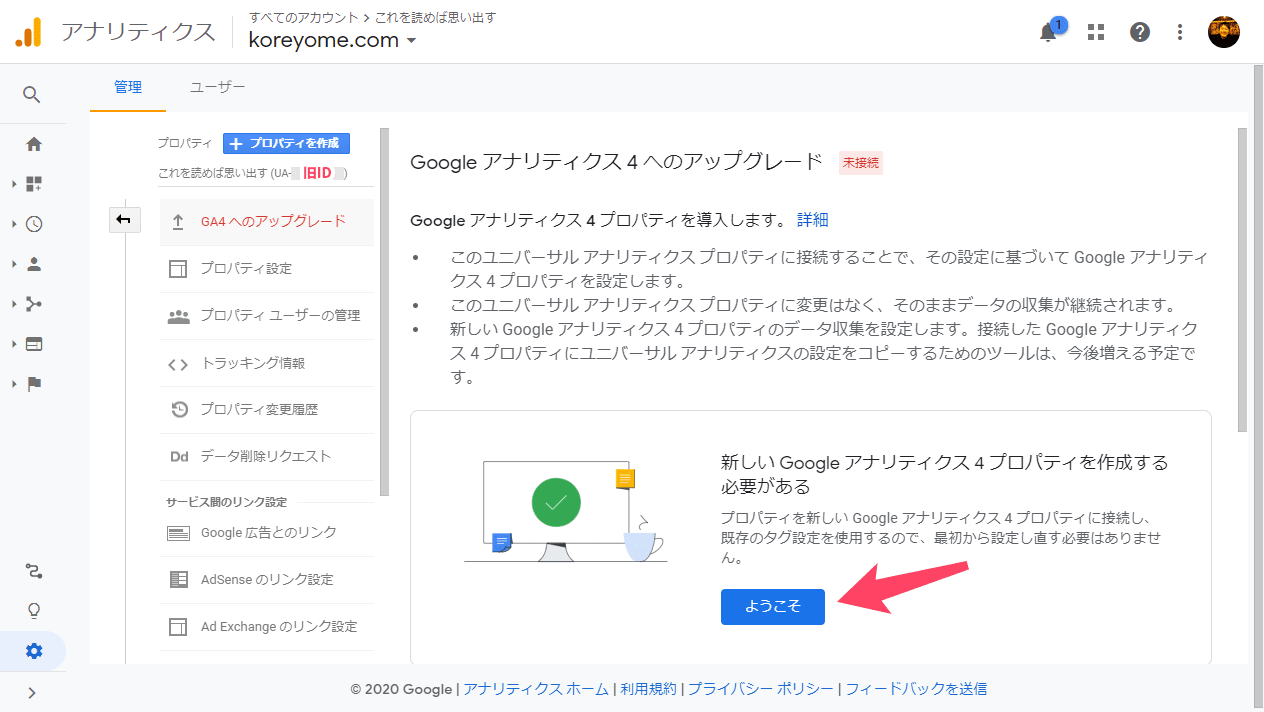Open プロパティ設定 menu item

click(267, 269)
